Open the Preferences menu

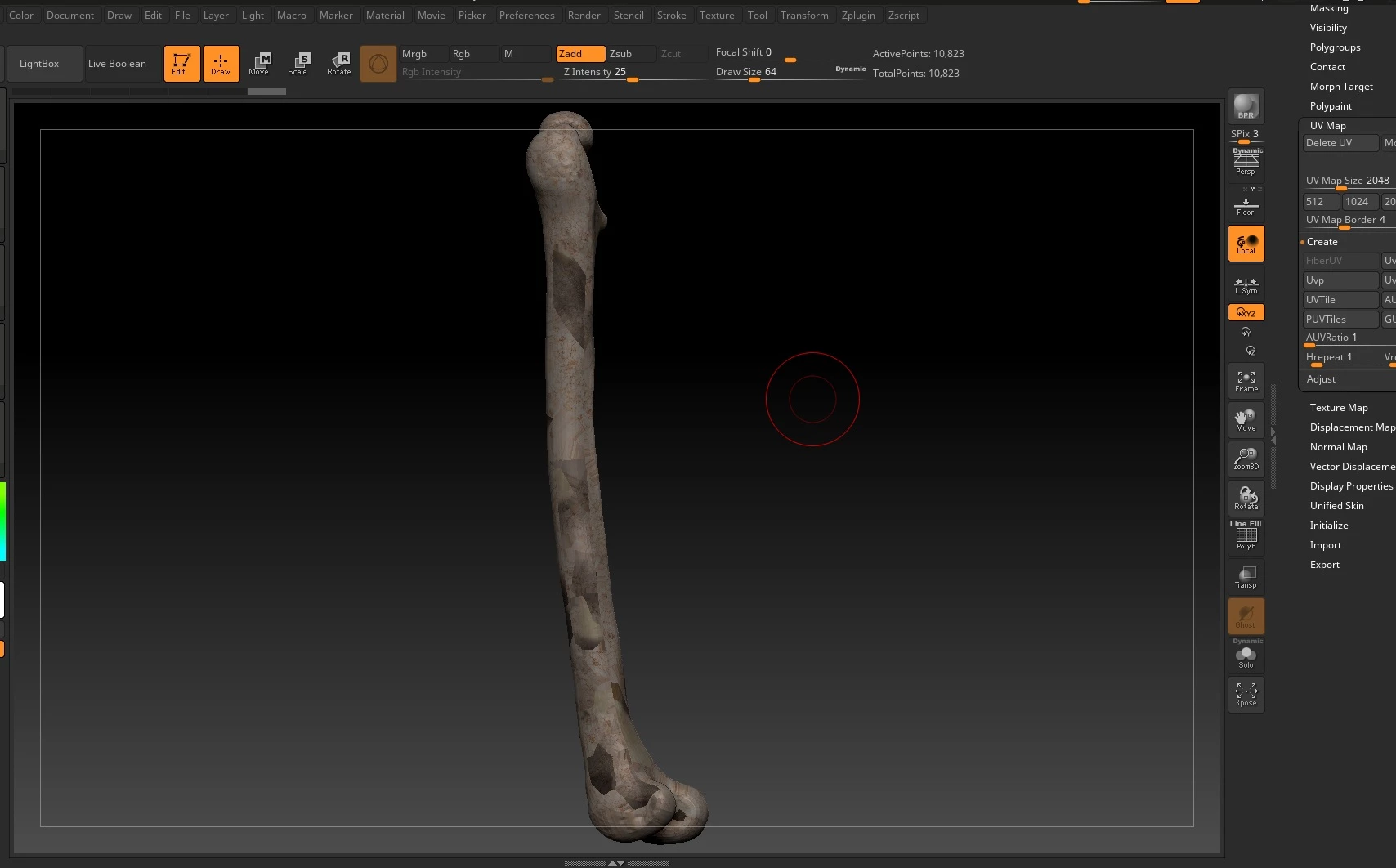tap(526, 16)
